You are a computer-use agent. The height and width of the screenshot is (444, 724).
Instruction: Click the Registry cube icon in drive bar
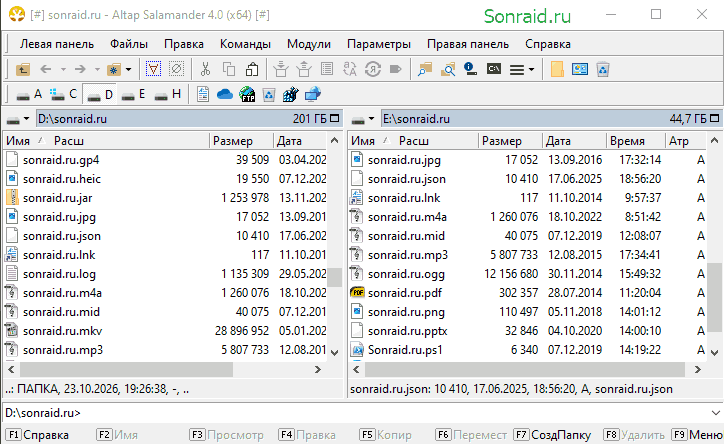coord(290,95)
